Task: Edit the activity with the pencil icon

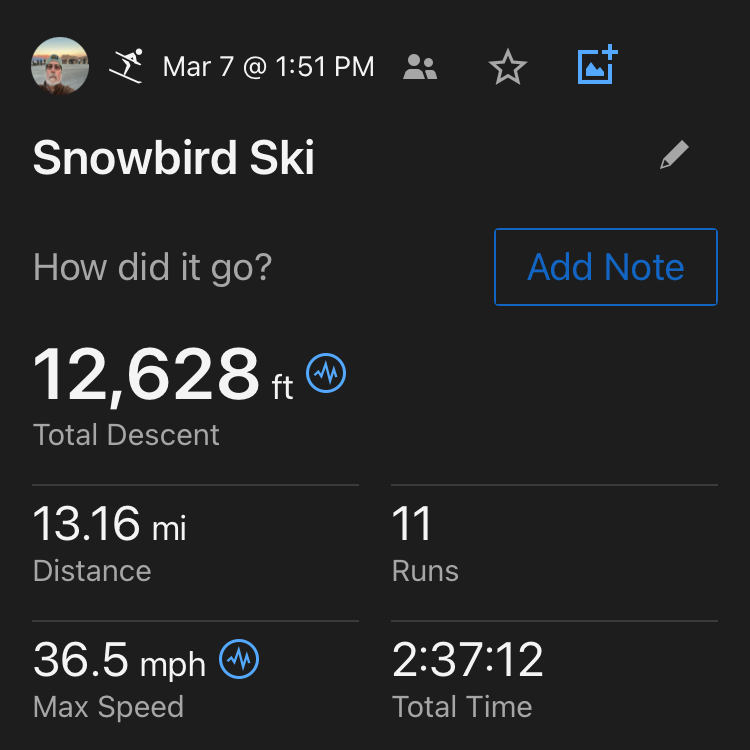Action: pyautogui.click(x=675, y=156)
